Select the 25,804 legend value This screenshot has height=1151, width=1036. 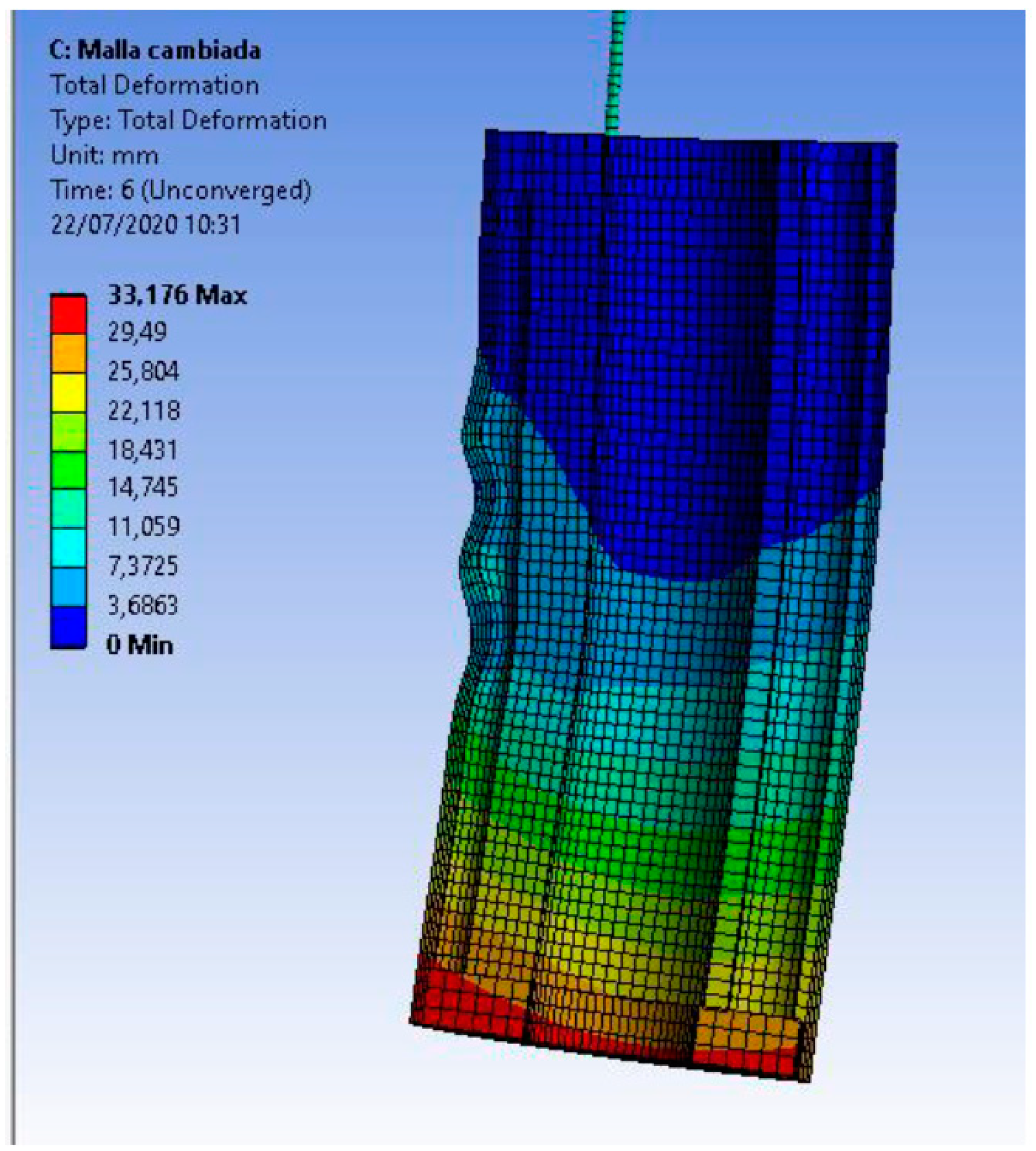coord(143,371)
